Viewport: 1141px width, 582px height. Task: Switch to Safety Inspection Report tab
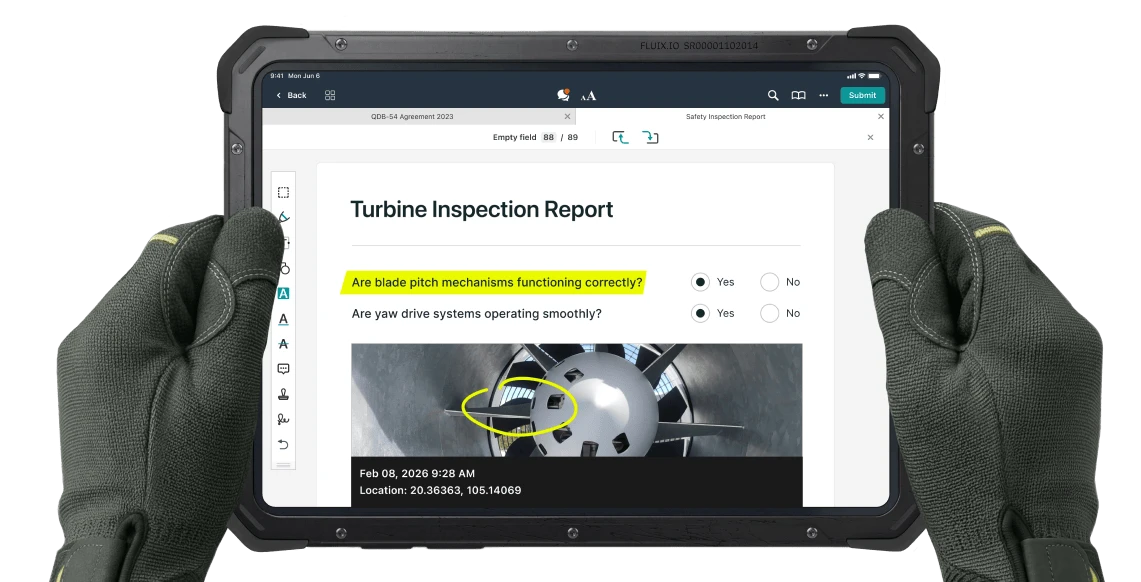[x=725, y=117]
